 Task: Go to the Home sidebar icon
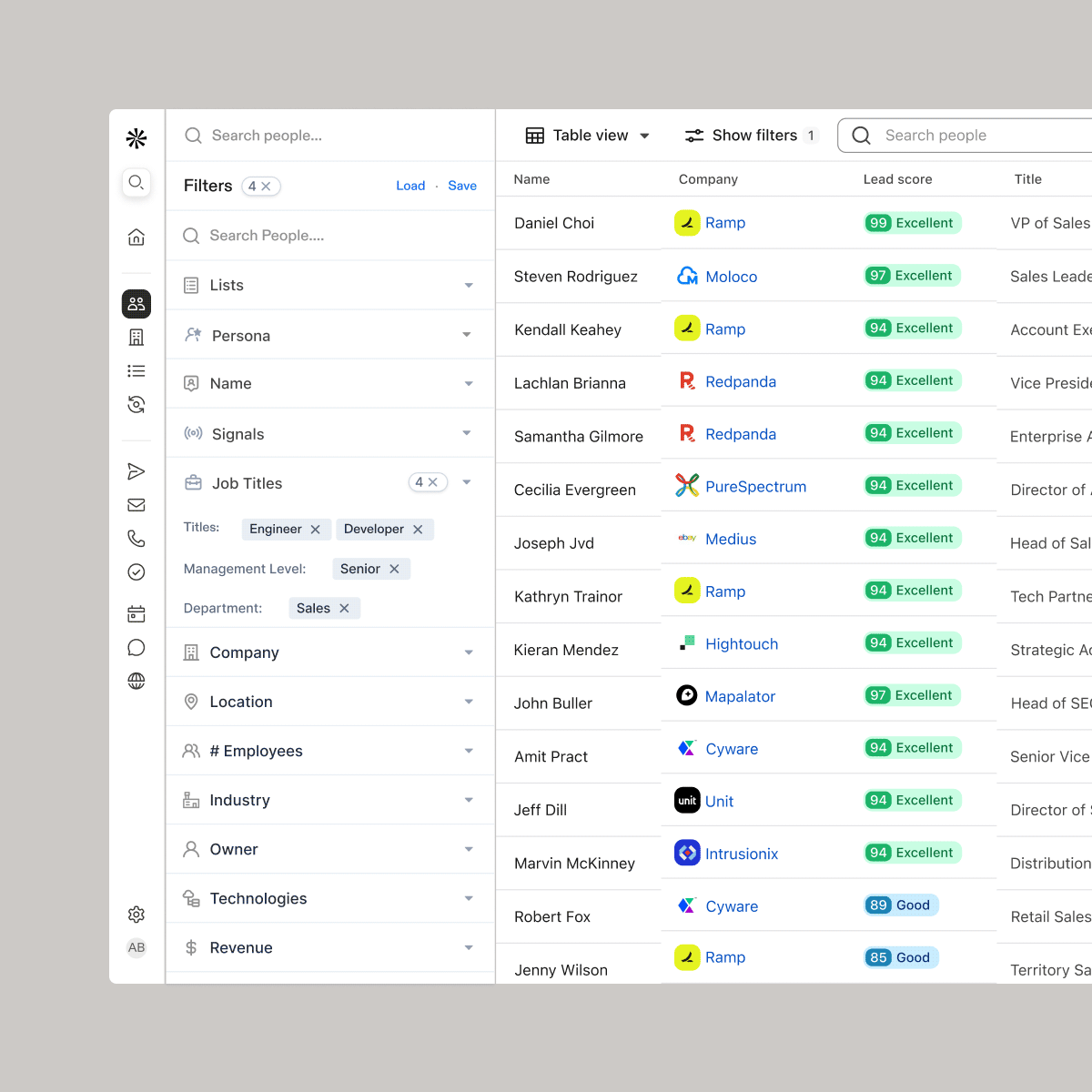click(x=136, y=238)
